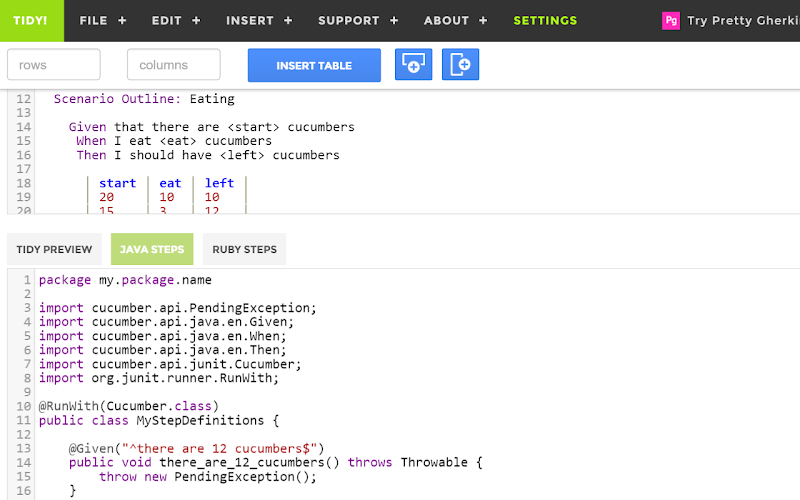Open the FILE menu
This screenshot has width=800, height=500.
(93, 20)
